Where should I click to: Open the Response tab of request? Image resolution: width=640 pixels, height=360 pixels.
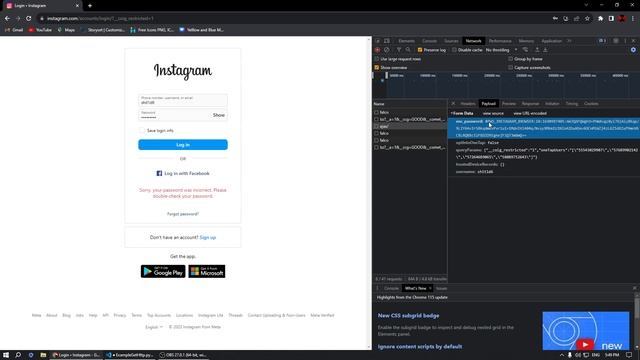tap(530, 104)
